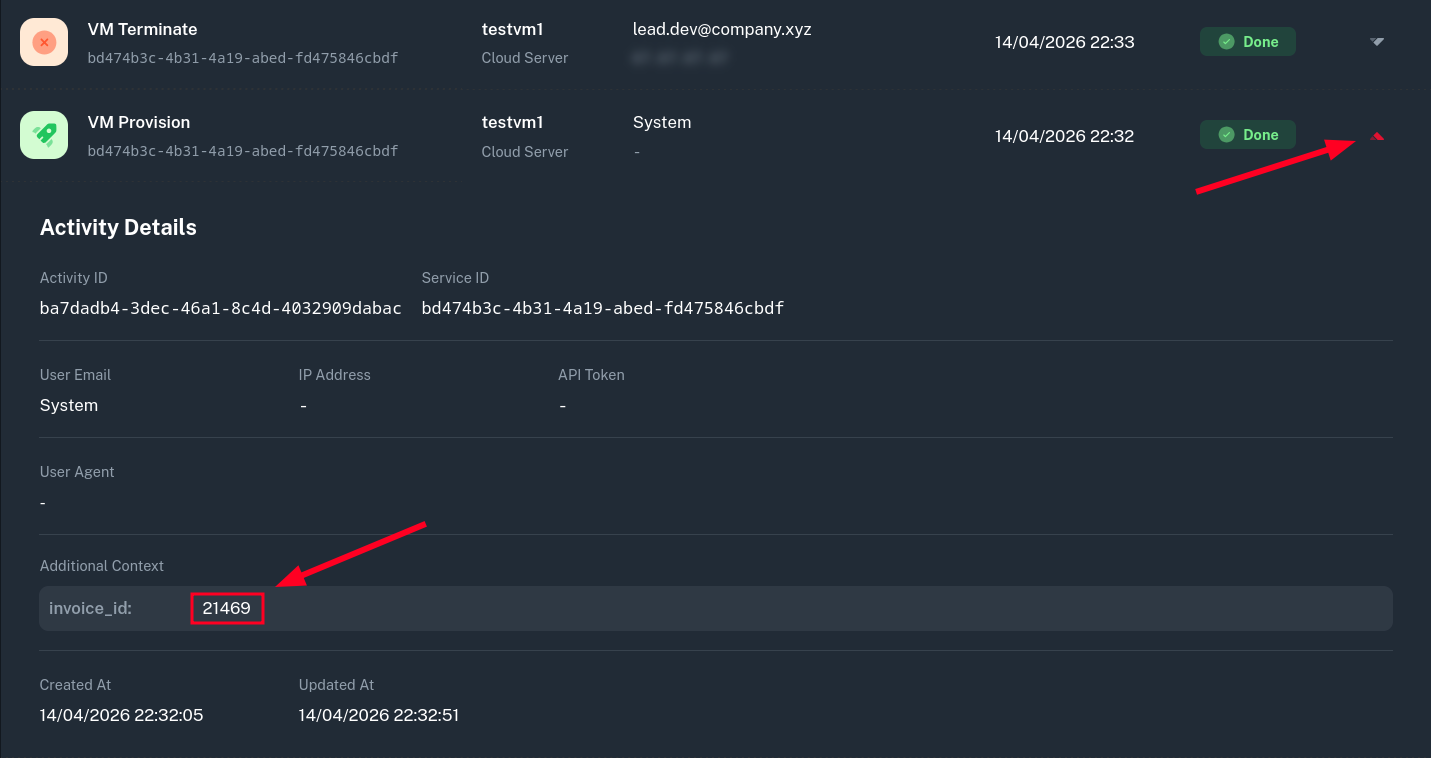Viewport: 1431px width, 758px height.
Task: Click the Service ID value in Activity Details
Action: (602, 308)
